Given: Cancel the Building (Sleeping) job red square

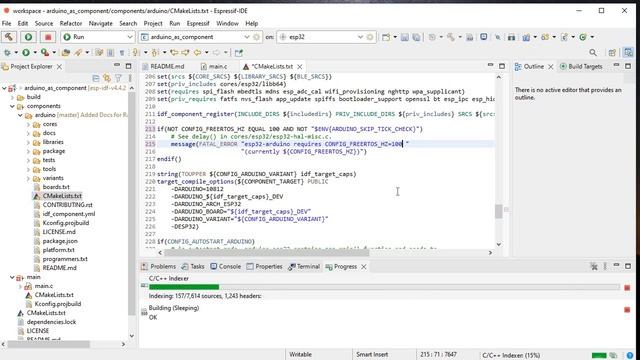Looking at the screenshot, I should [627, 310].
